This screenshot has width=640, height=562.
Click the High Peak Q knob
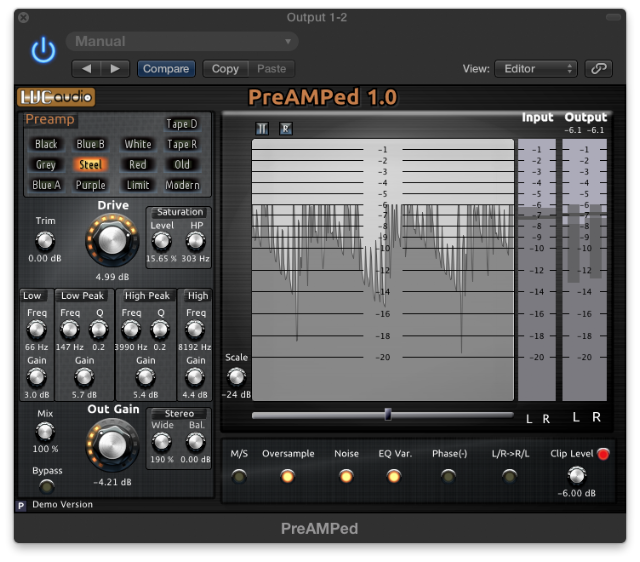[160, 330]
